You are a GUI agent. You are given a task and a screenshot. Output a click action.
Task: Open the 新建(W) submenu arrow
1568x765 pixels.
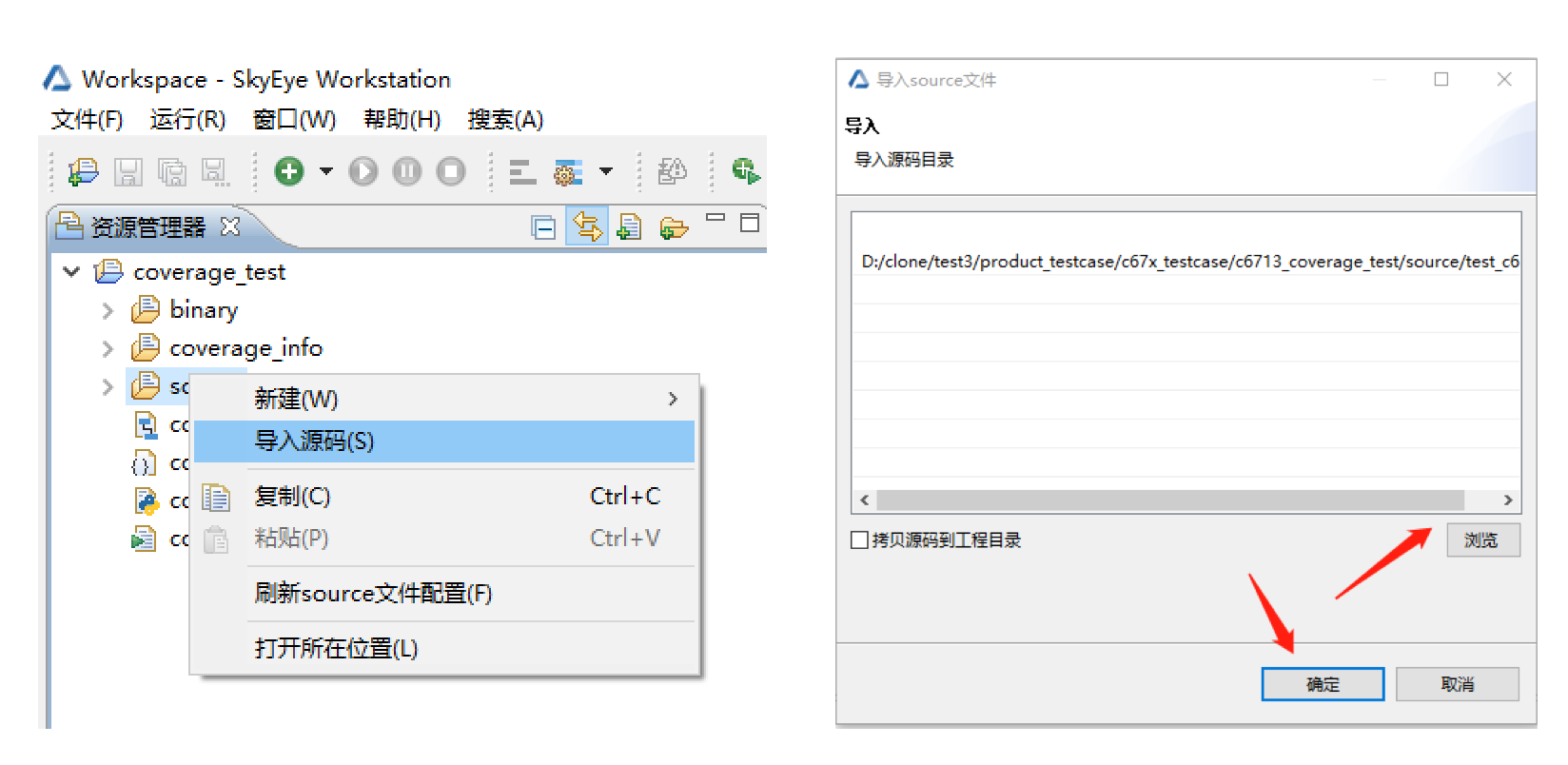coord(673,399)
